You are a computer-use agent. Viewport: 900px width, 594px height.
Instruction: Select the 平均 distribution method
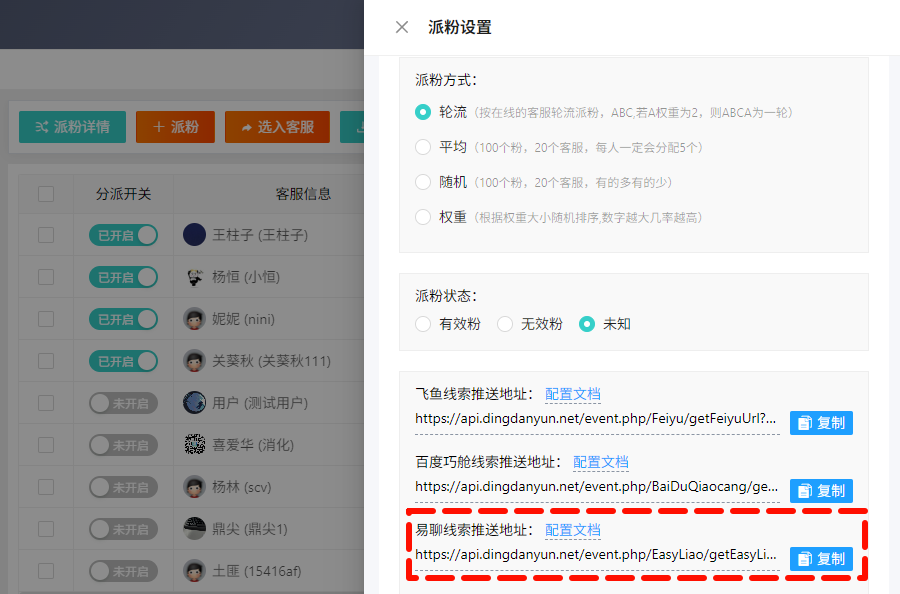pos(423,147)
